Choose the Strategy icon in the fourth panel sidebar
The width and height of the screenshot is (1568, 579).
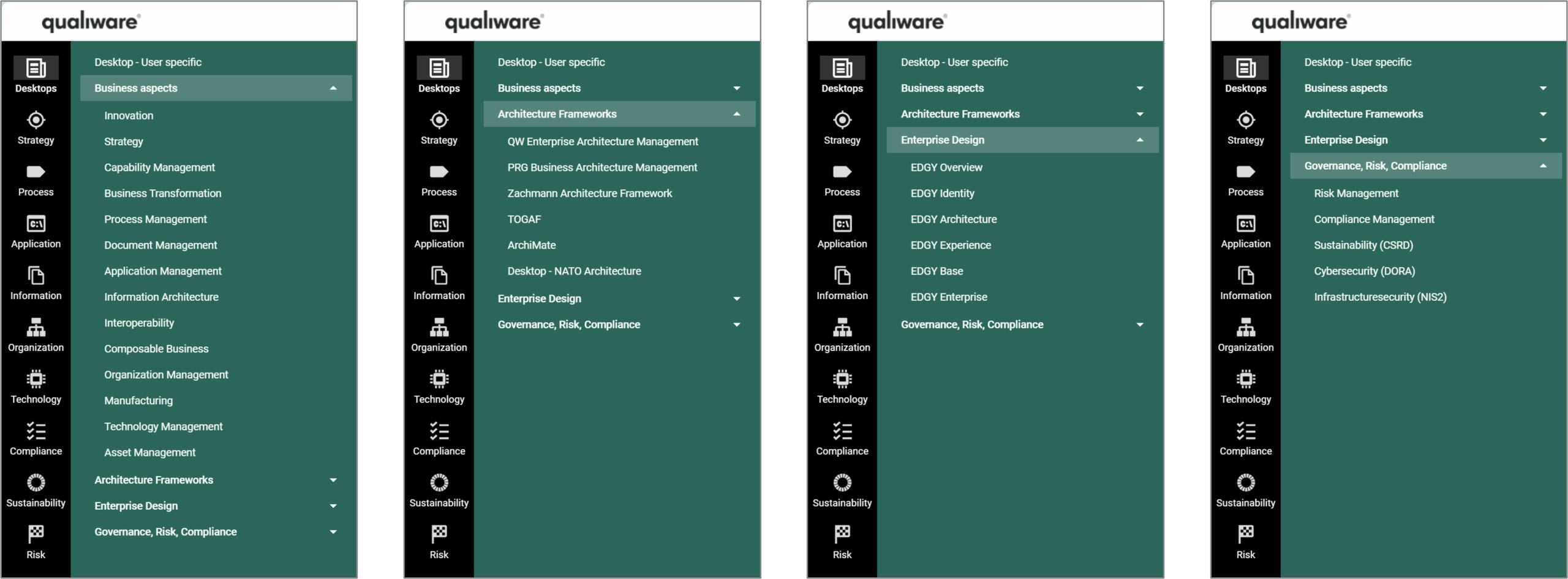pos(1246,120)
